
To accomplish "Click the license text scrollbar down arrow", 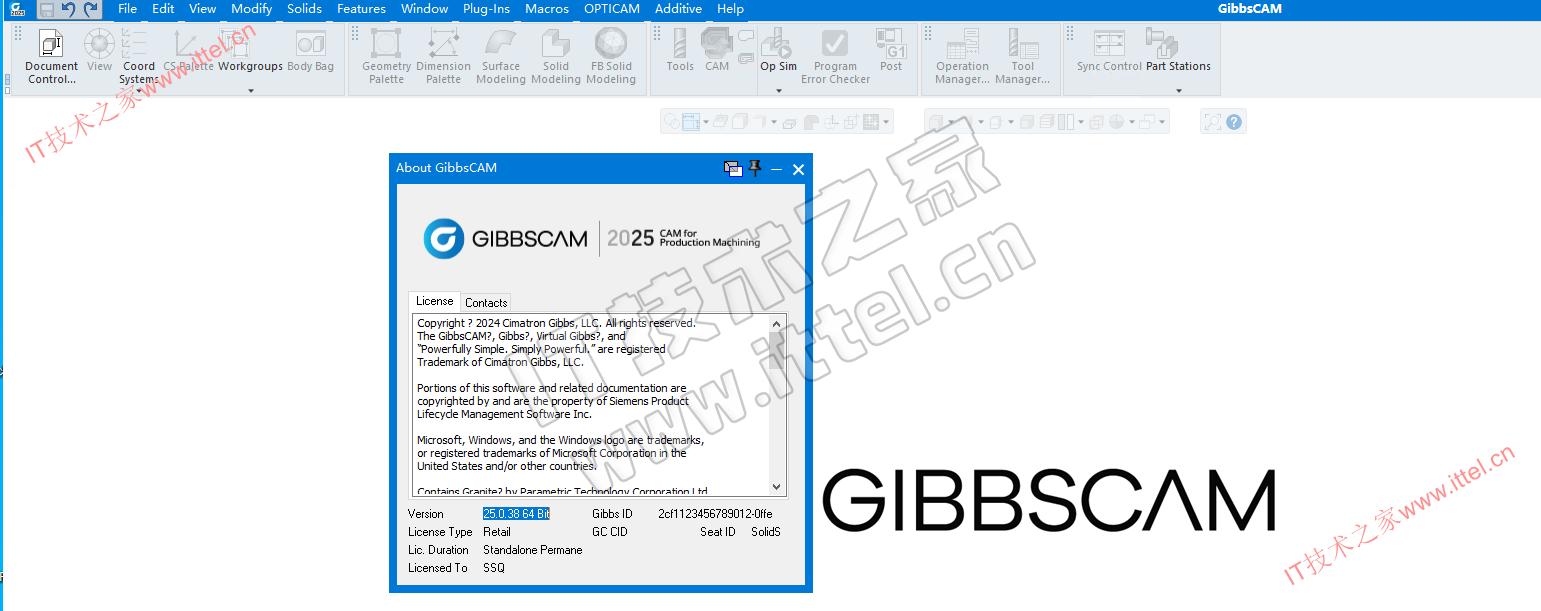I will (x=777, y=487).
